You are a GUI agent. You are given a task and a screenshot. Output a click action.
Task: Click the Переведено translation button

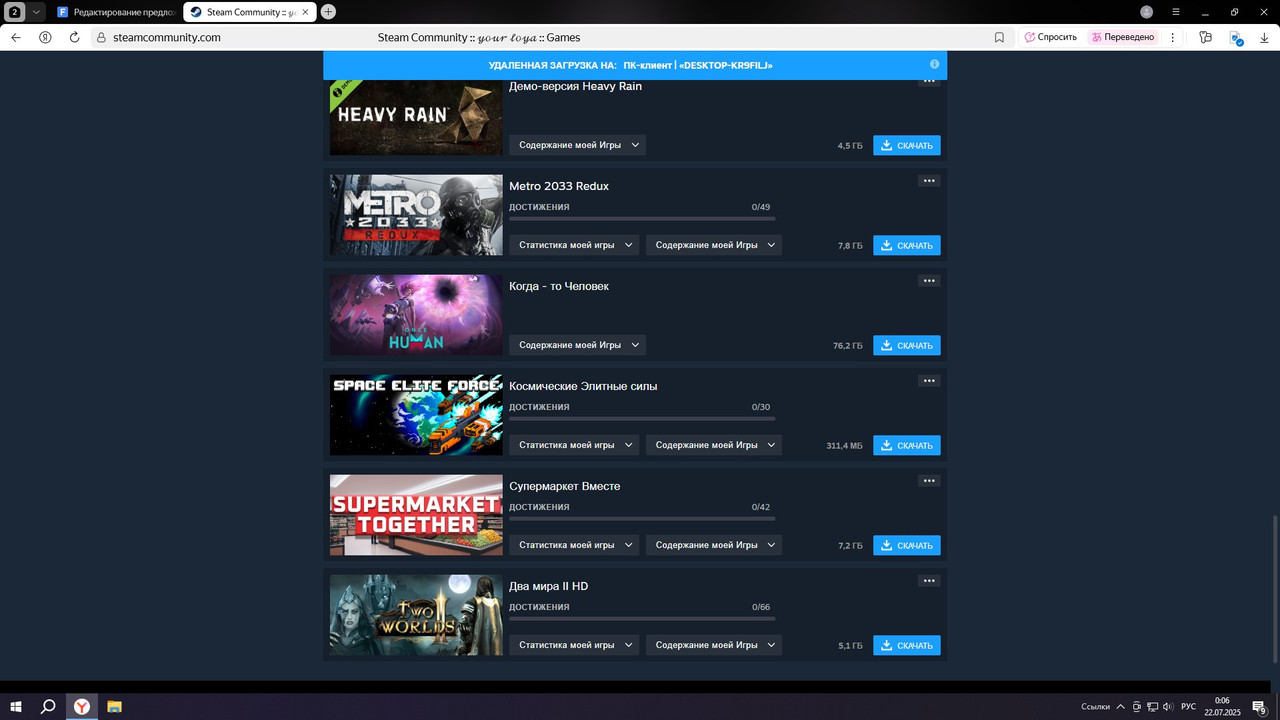click(1123, 37)
